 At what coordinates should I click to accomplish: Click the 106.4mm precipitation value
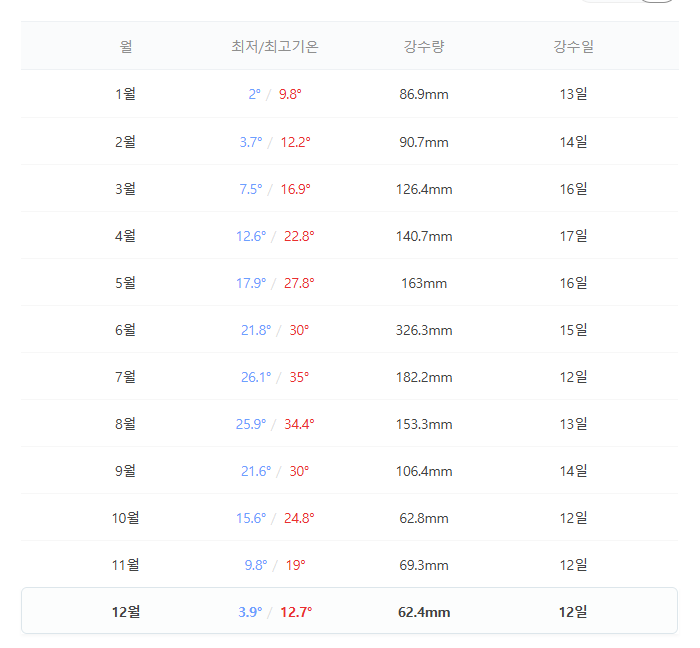click(x=424, y=471)
